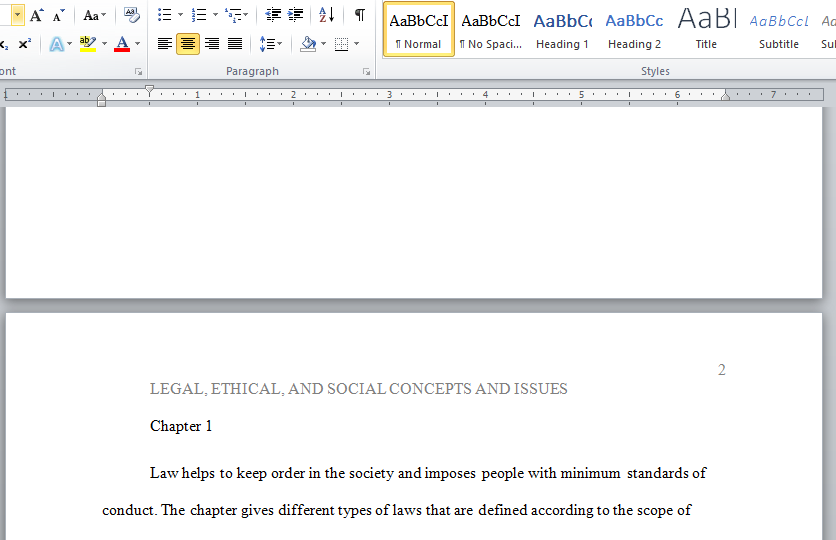The width and height of the screenshot is (836, 540).
Task: Align text left
Action: (x=165, y=44)
